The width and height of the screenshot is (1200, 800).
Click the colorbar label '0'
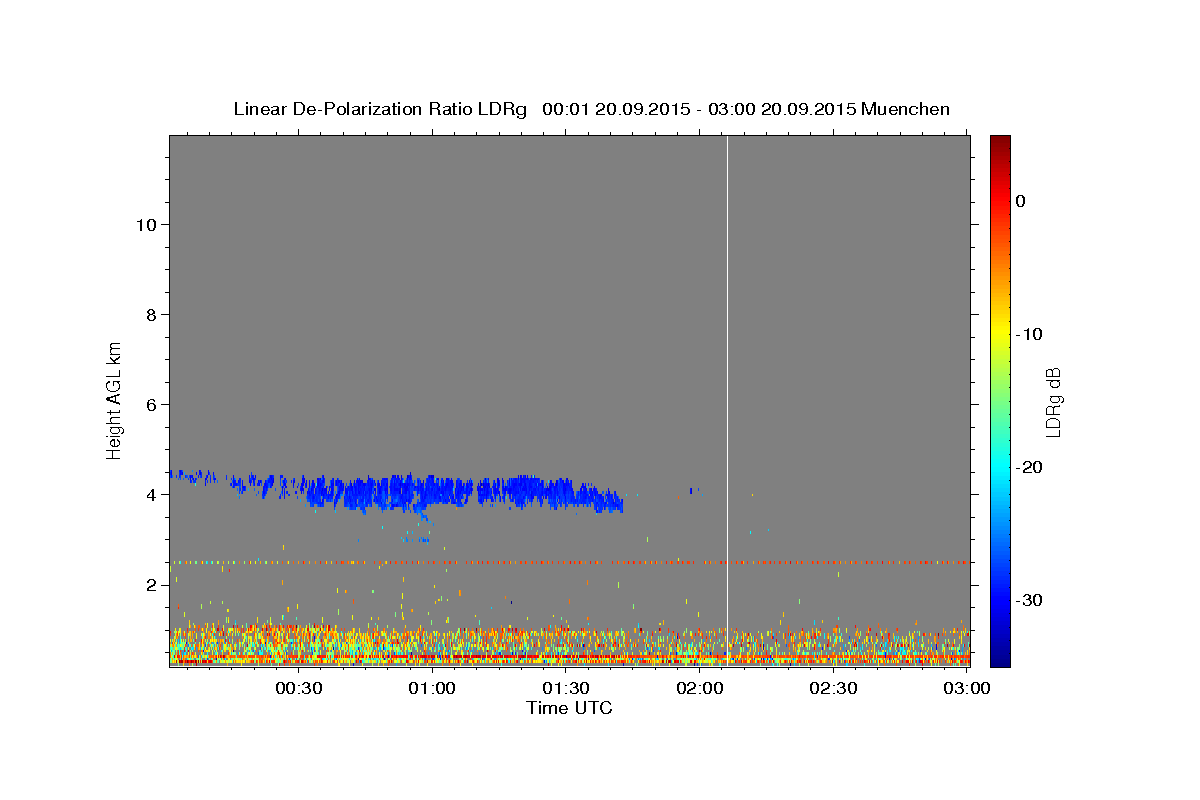click(1020, 201)
